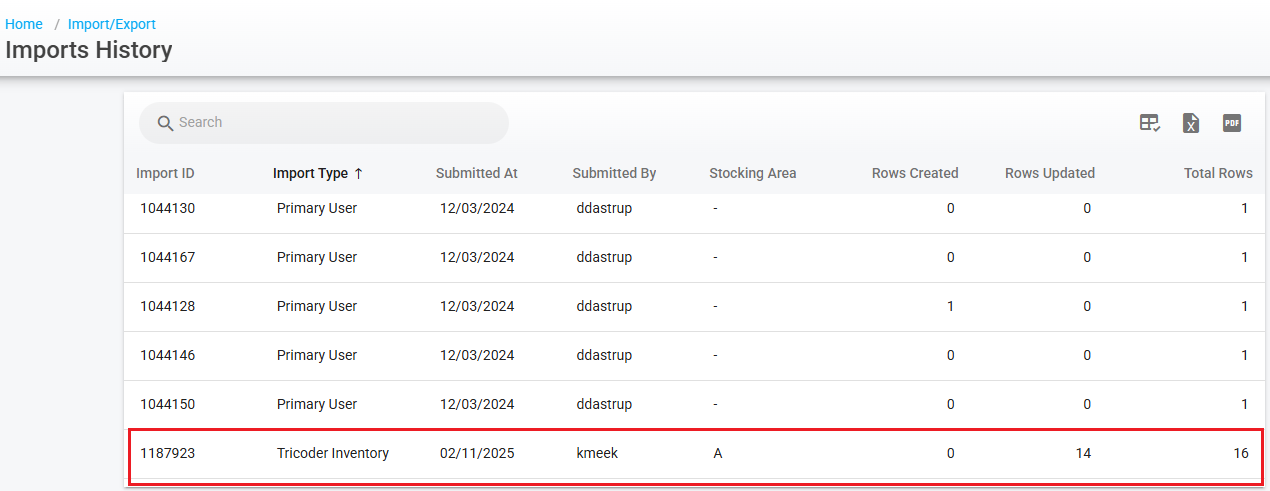Image resolution: width=1270 pixels, height=491 pixels.
Task: Sort by Total Rows column
Action: point(1217,173)
